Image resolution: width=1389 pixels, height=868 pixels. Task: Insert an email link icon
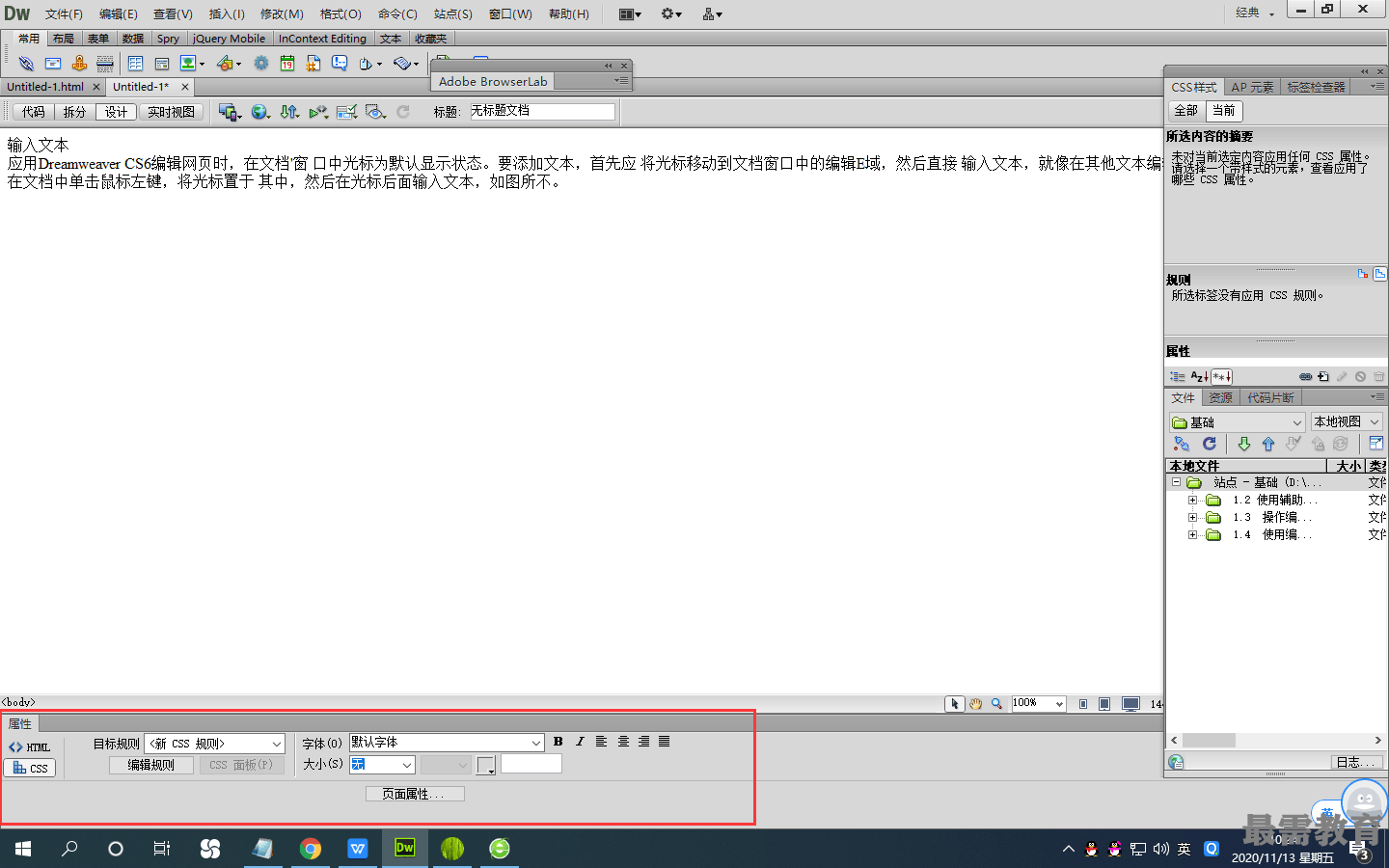coord(53,64)
